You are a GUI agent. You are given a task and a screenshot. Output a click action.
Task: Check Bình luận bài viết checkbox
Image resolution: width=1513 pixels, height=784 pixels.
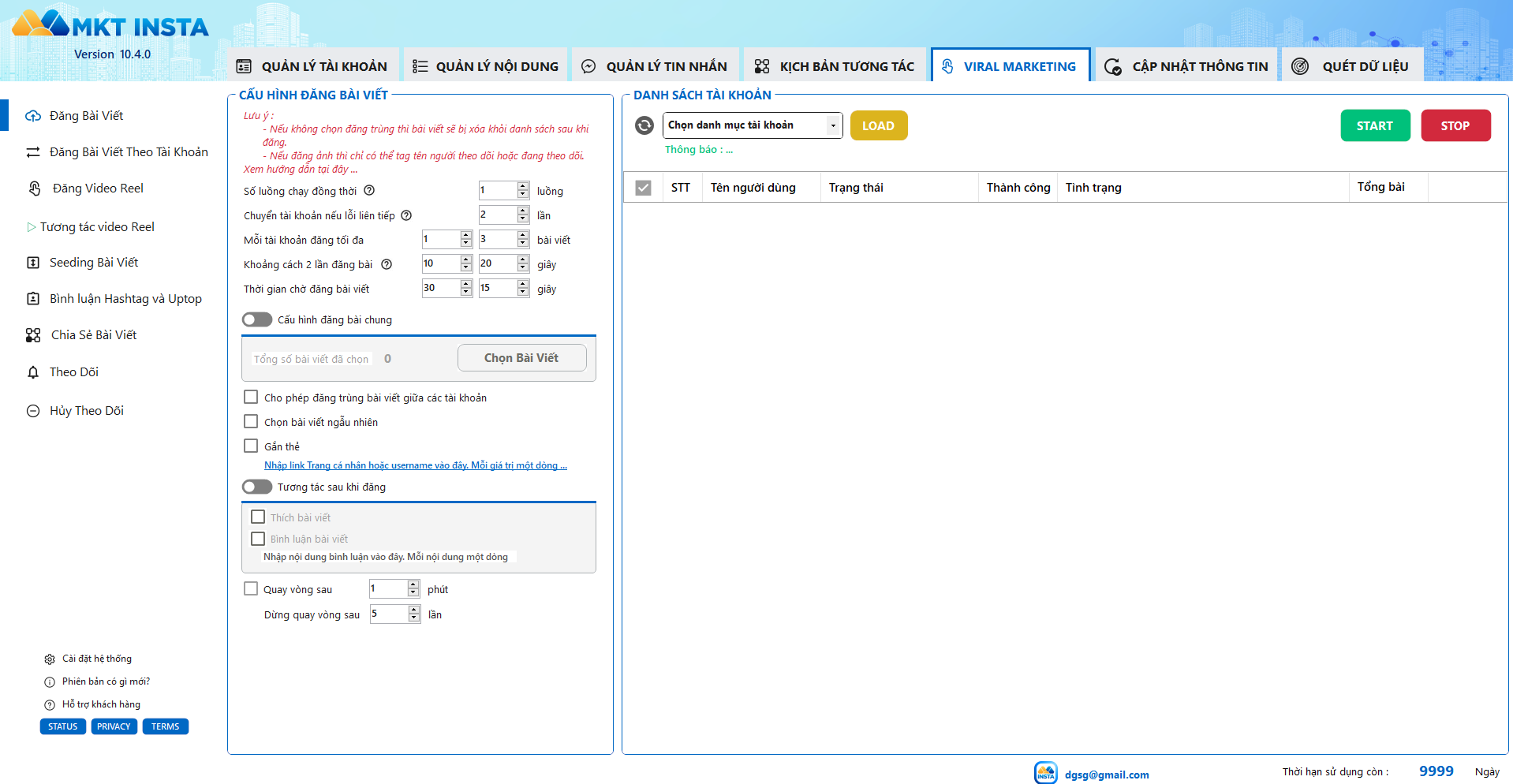[x=258, y=539]
